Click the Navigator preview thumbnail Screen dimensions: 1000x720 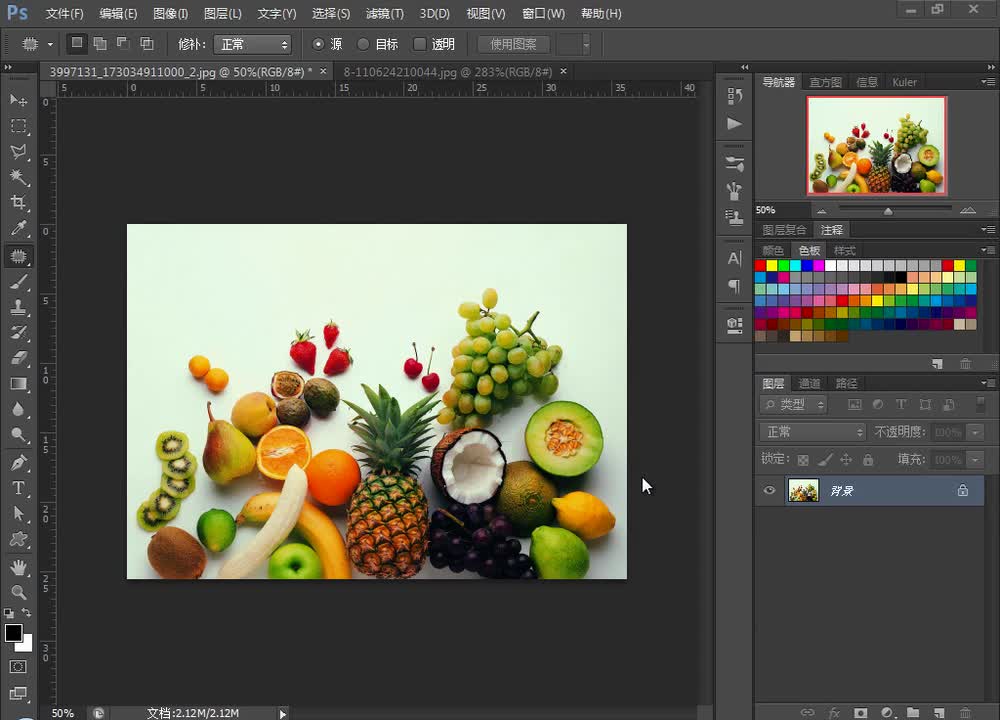pyautogui.click(x=876, y=145)
